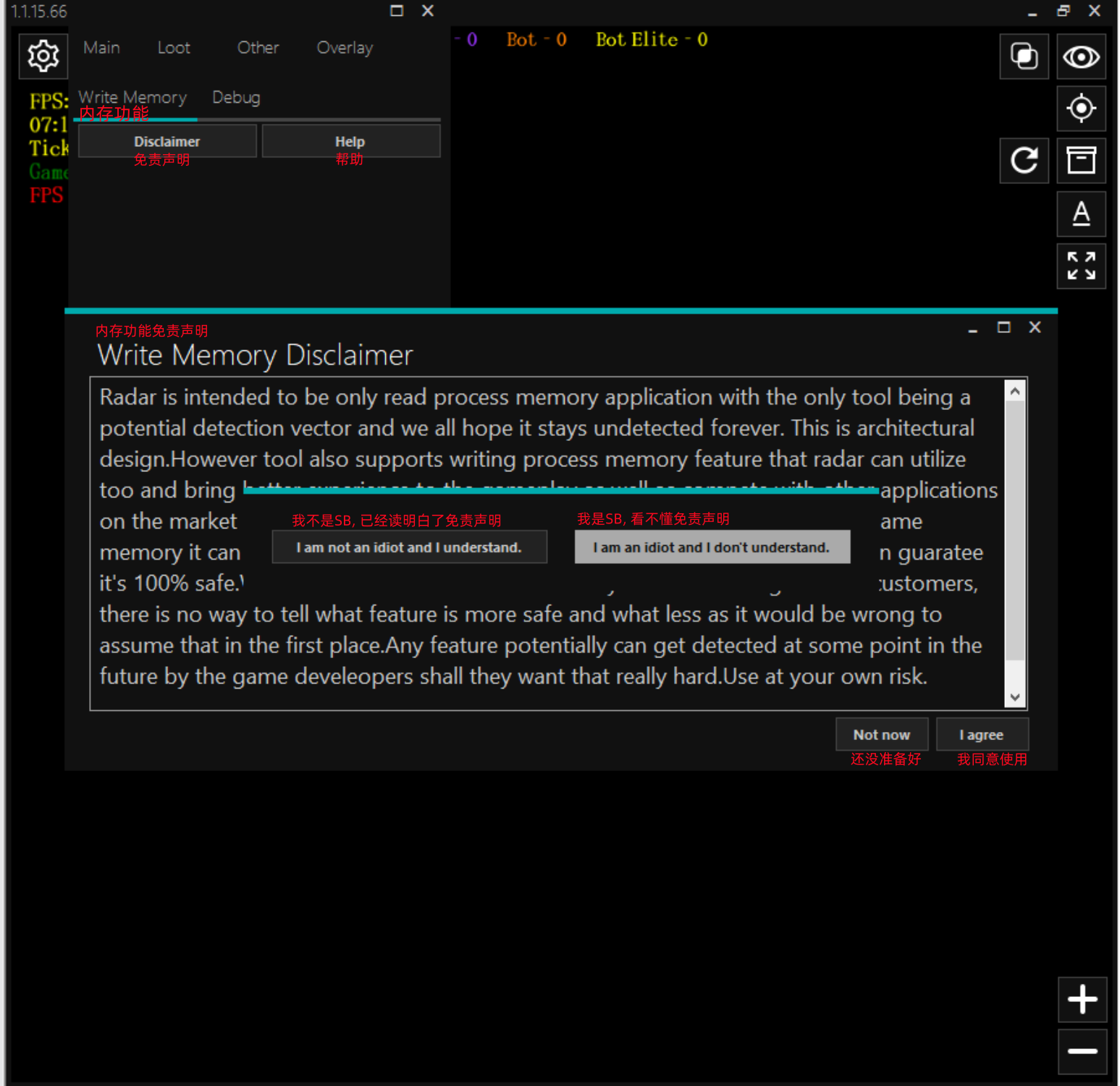Click the overlapping squares icon
Screen dimensions: 1120x1086
(x=1024, y=56)
